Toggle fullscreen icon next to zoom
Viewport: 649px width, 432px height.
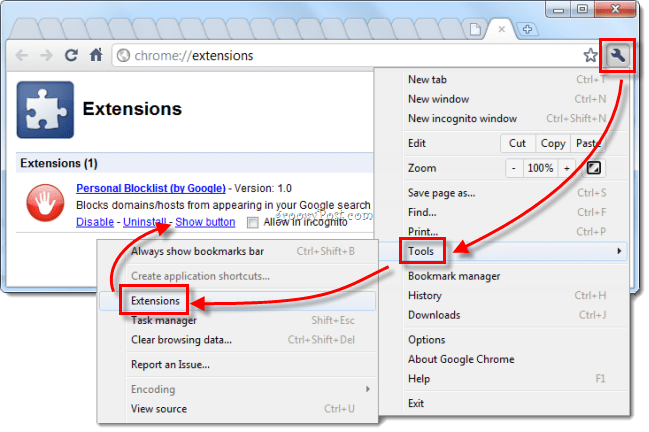(x=594, y=168)
